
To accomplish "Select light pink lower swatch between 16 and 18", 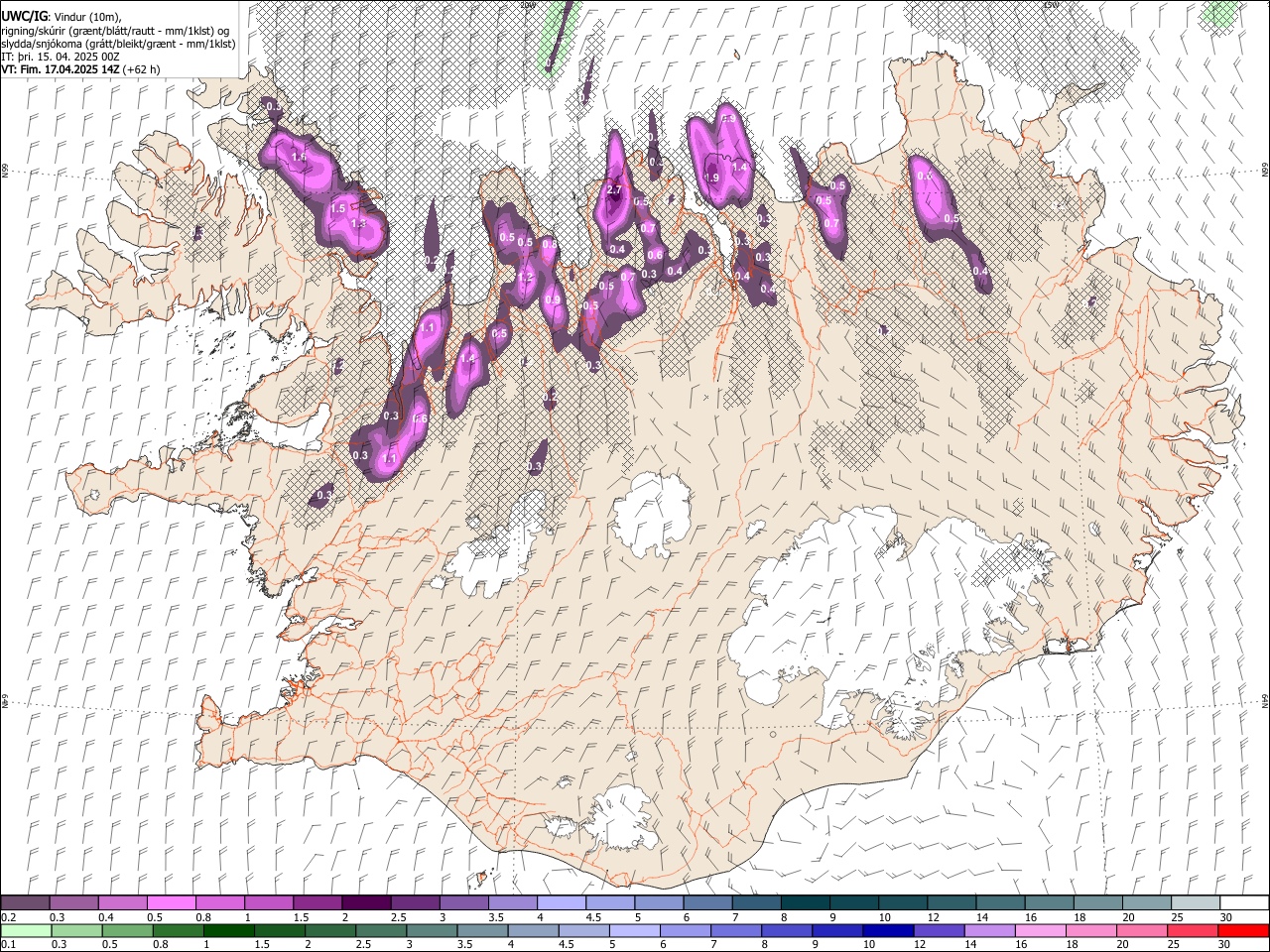I will click(x=1043, y=930).
